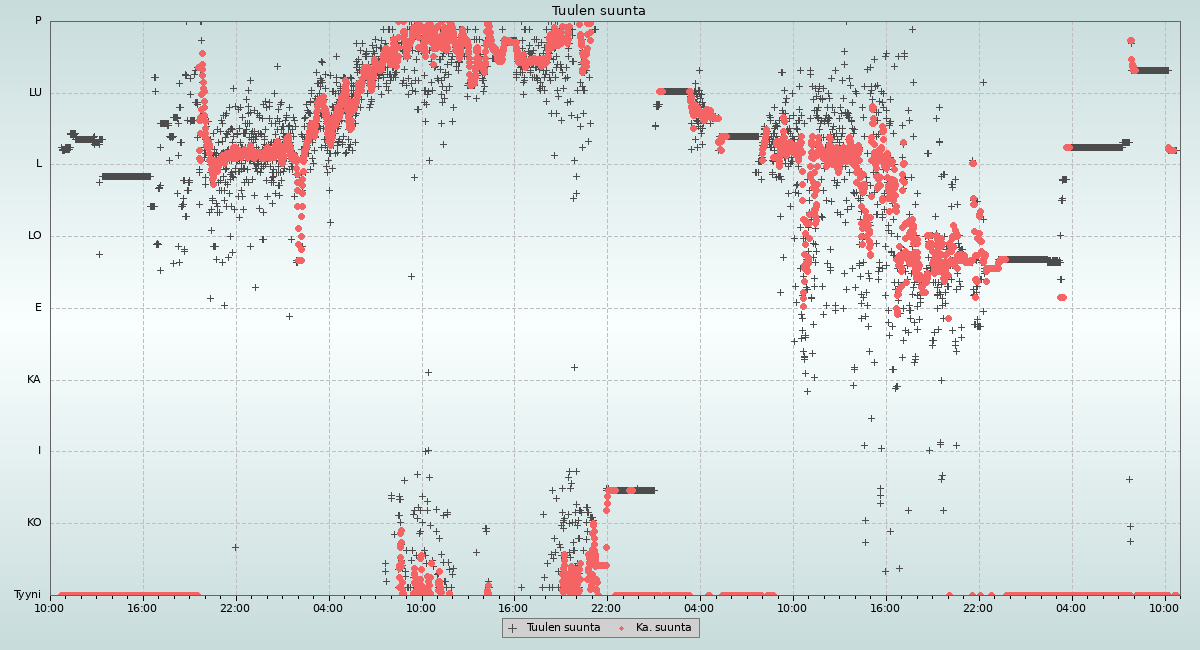Click the KO direction label on y-axis

34,523
